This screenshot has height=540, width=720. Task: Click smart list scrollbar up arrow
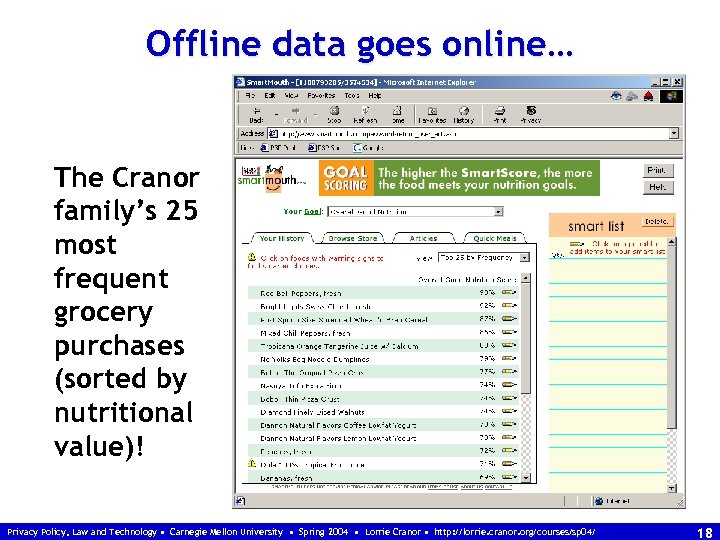[x=672, y=242]
